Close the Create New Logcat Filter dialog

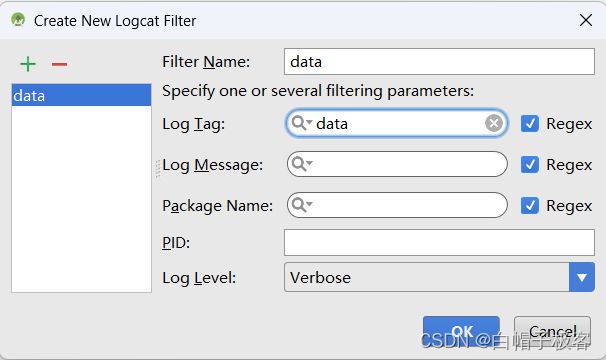pyautogui.click(x=586, y=20)
